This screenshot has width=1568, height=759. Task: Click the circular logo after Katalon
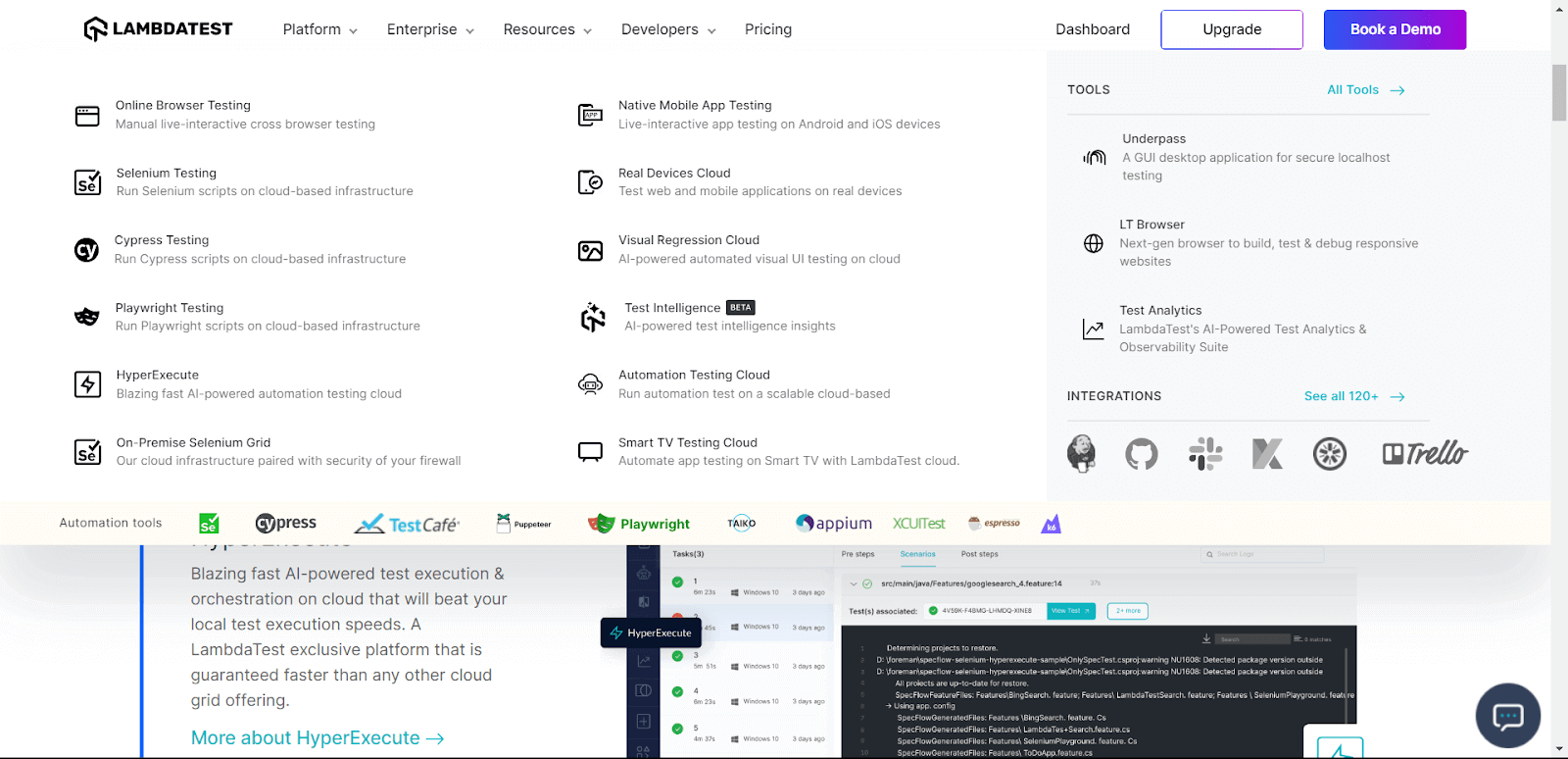pyautogui.click(x=1330, y=454)
